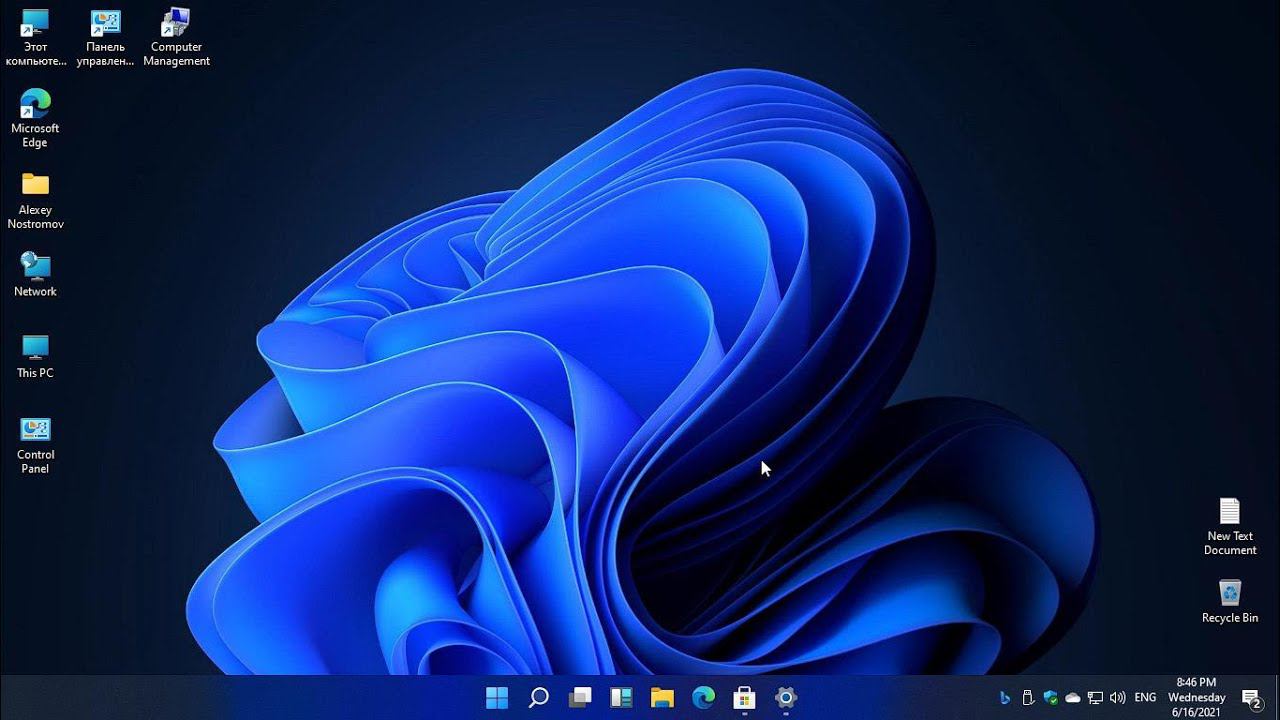Open the Этот компьютер desktop shortcut
Image resolution: width=1280 pixels, height=720 pixels.
[35, 38]
